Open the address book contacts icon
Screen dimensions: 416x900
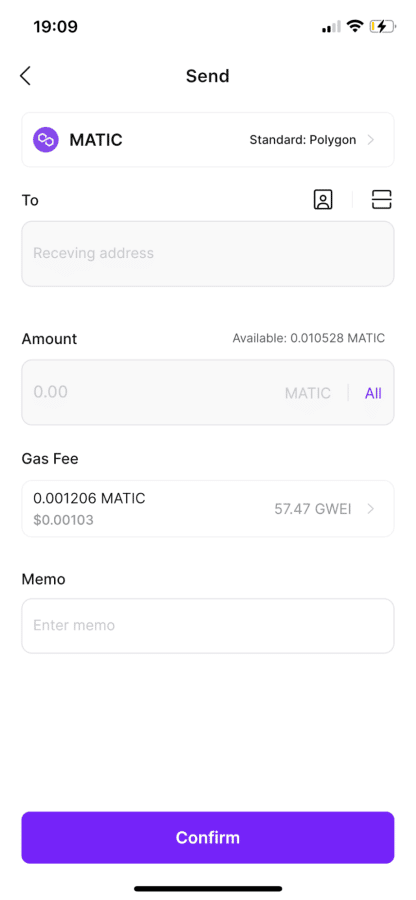pos(323,200)
